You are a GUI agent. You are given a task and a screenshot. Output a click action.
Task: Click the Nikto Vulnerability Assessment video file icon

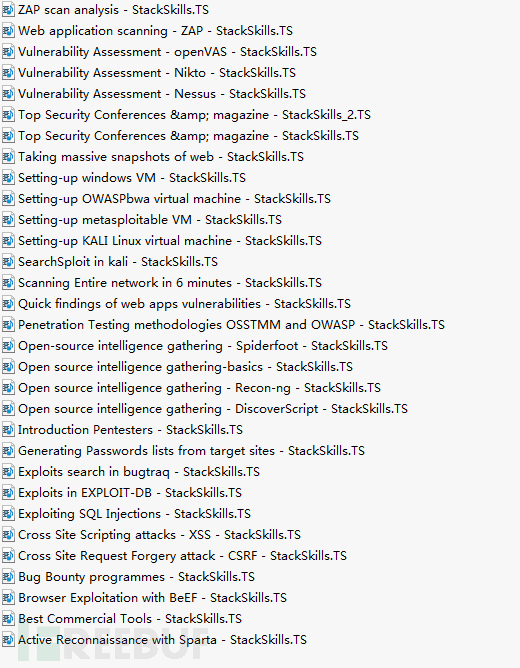pyautogui.click(x=8, y=73)
